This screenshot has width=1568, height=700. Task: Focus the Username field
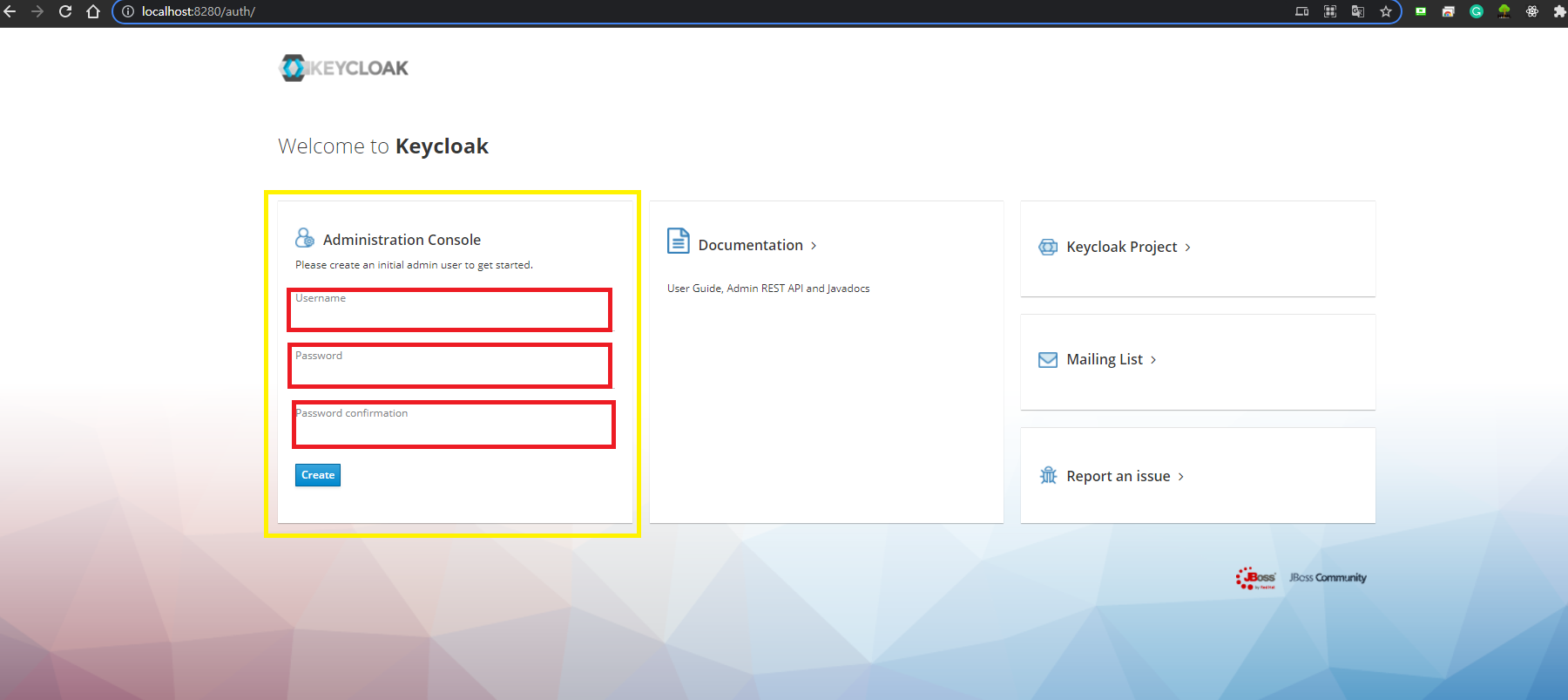(449, 309)
